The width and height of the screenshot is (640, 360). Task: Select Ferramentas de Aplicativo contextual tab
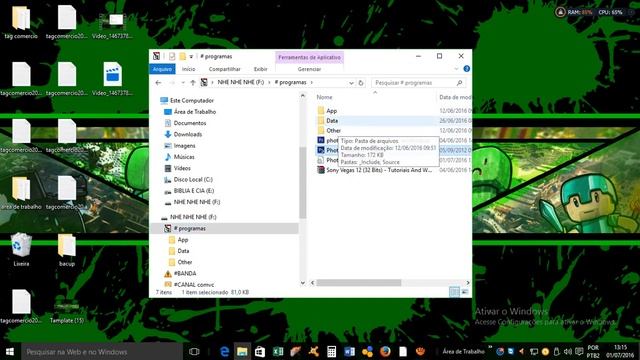coord(309,57)
